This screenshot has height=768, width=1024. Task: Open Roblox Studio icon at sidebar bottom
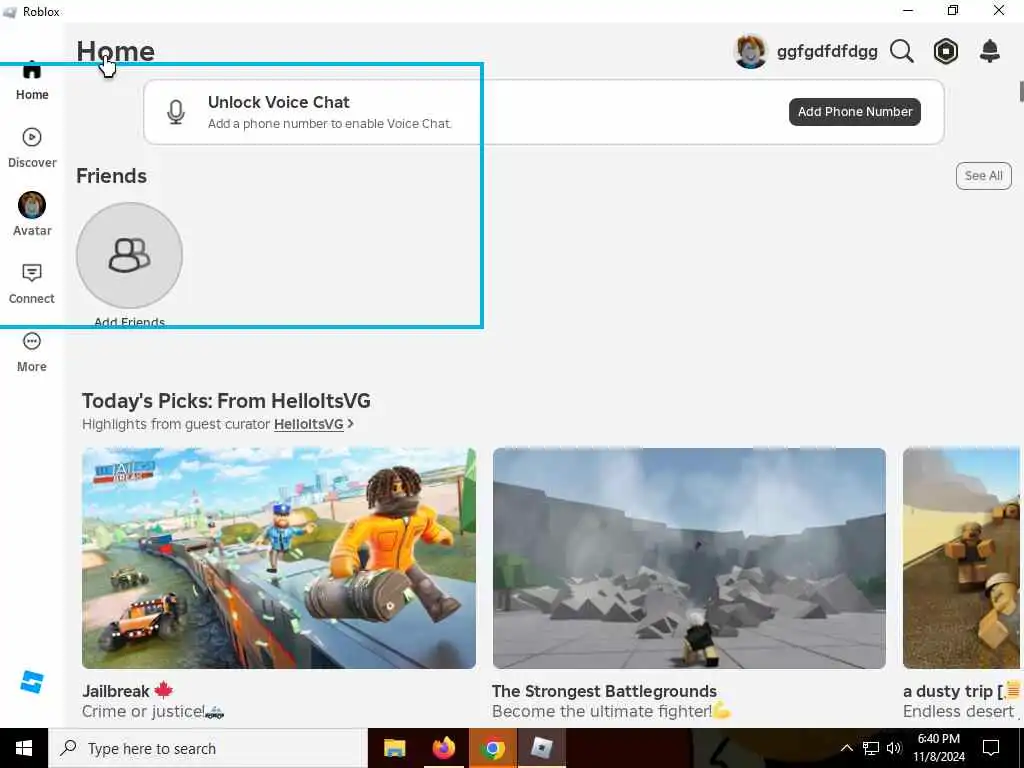31,682
